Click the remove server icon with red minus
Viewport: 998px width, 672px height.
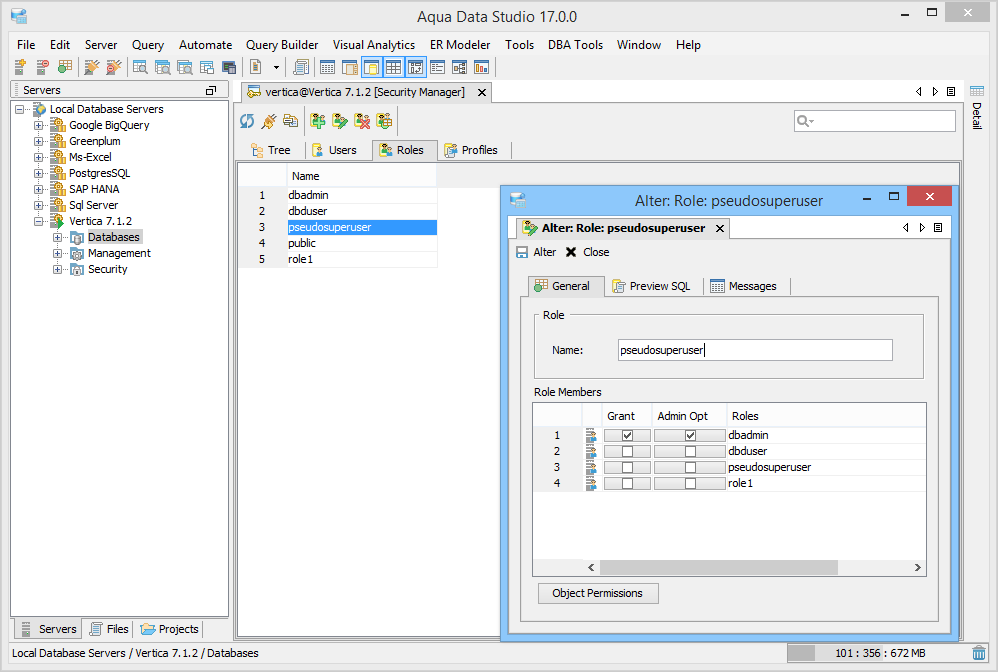tap(42, 67)
